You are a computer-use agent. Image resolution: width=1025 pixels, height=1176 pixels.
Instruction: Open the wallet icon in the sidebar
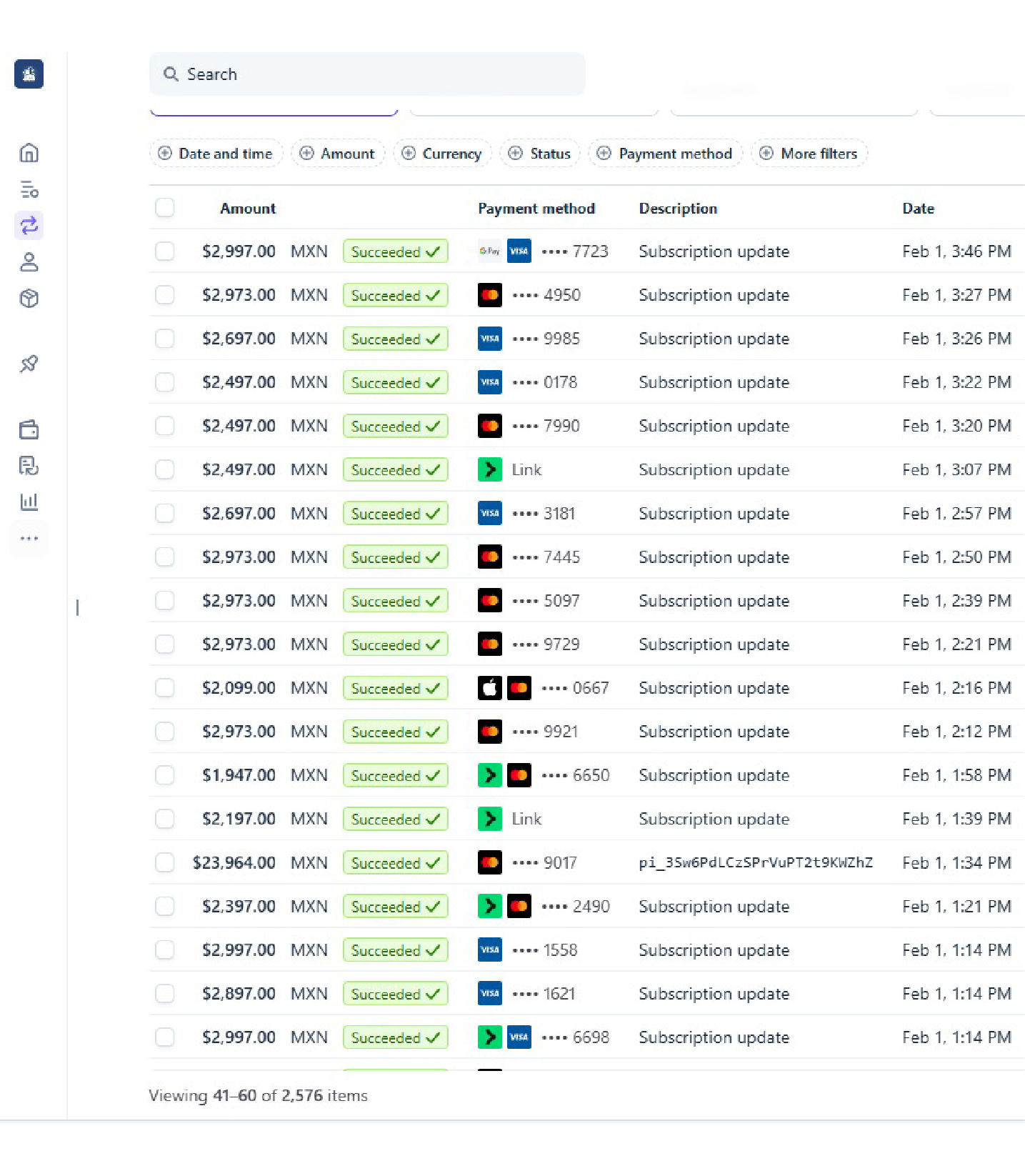point(29,429)
